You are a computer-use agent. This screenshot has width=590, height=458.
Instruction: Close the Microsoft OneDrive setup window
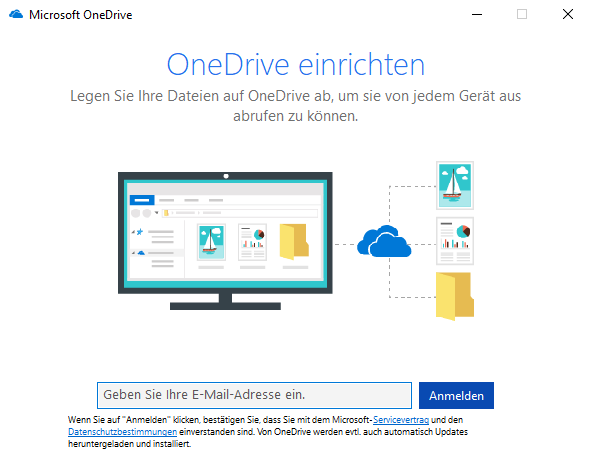568,15
